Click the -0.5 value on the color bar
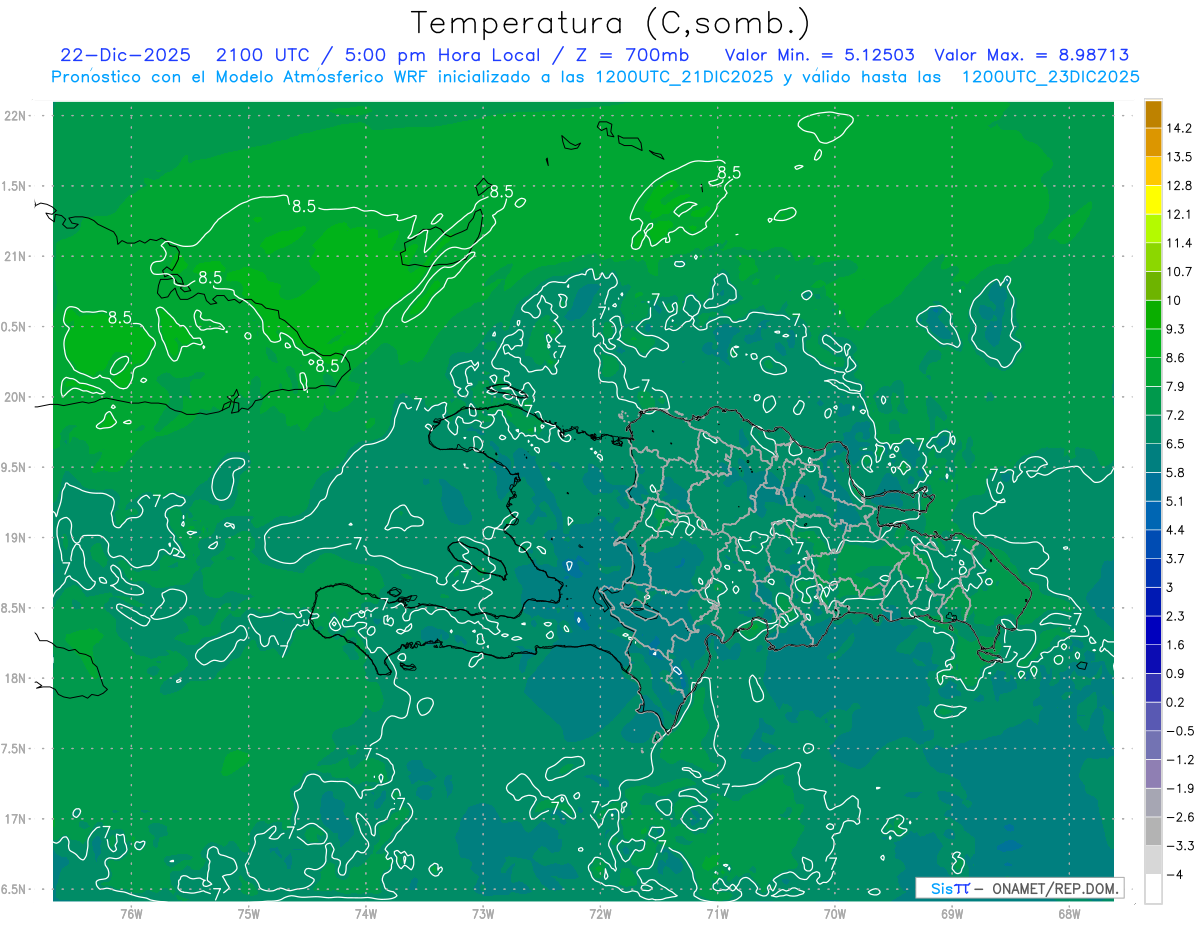This screenshot has width=1200, height=927. coord(1179,731)
